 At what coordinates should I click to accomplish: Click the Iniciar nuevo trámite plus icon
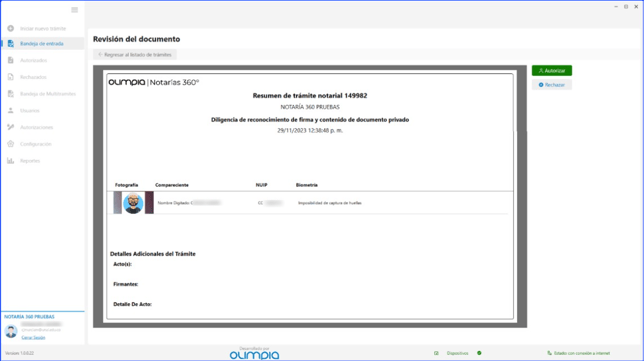pyautogui.click(x=11, y=28)
